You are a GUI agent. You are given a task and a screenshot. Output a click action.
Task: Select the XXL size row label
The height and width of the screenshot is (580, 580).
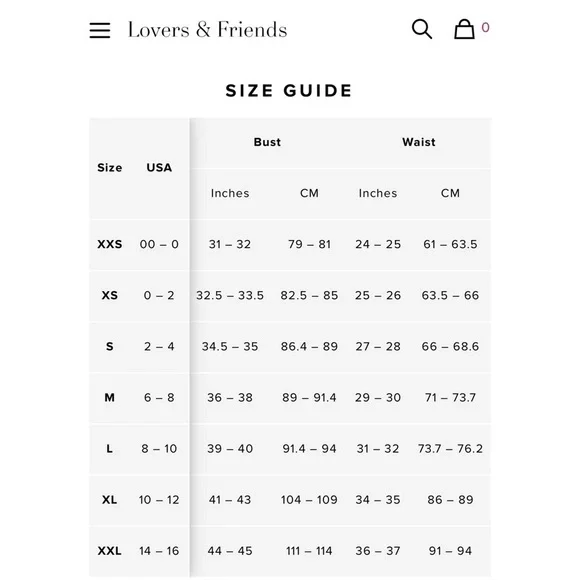[x=109, y=551]
